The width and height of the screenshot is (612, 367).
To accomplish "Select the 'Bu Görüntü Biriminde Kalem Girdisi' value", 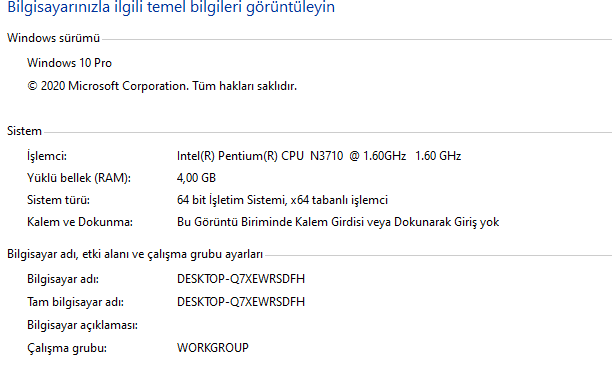I will pos(338,222).
